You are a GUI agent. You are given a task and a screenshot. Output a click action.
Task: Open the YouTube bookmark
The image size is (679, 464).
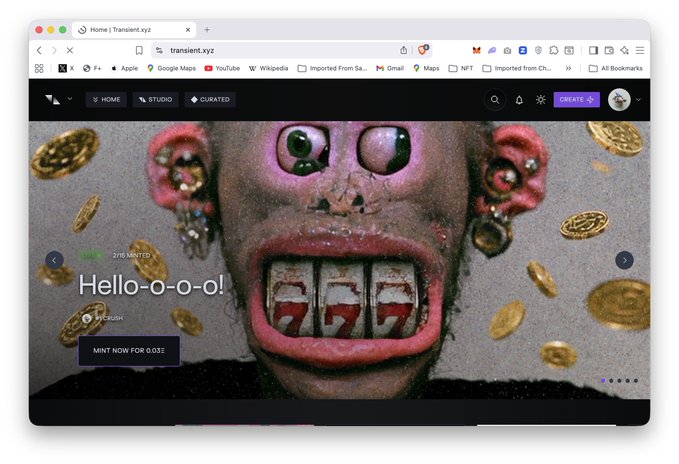(x=222, y=68)
